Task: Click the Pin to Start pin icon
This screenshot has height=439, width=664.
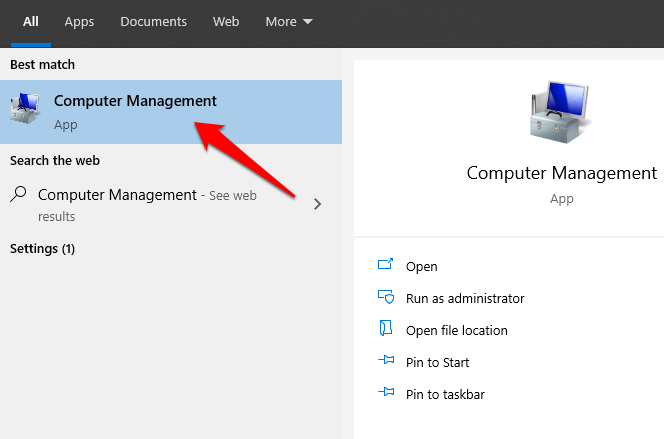Action: (386, 360)
